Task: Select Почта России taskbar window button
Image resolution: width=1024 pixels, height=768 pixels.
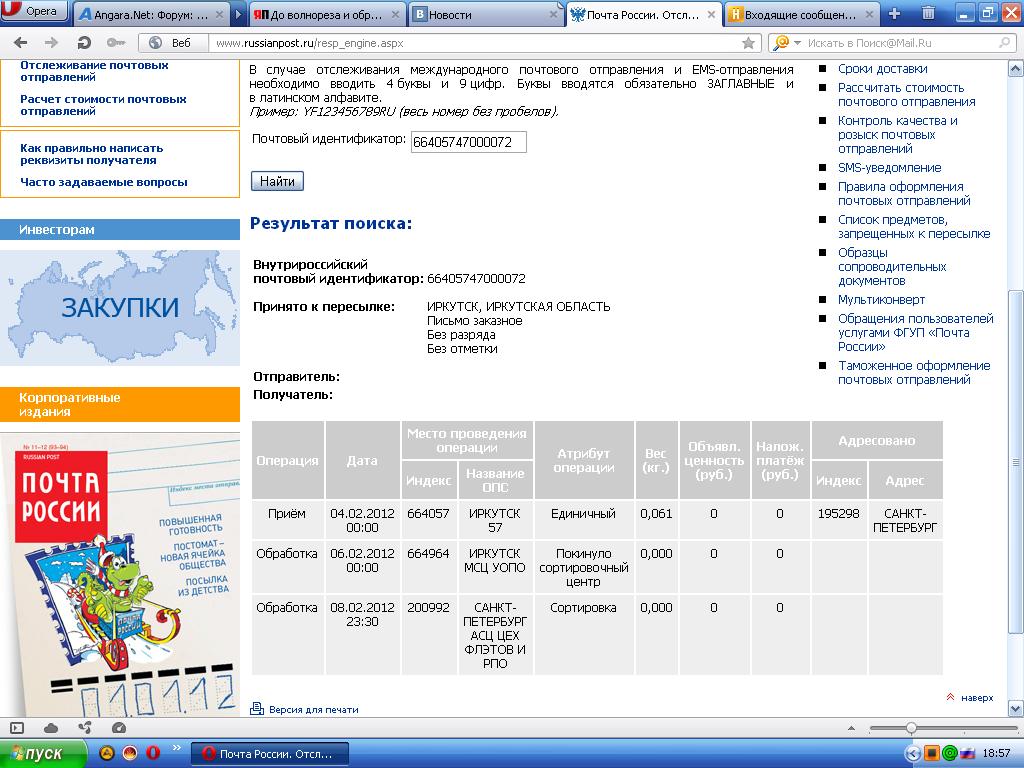Action: (269, 754)
